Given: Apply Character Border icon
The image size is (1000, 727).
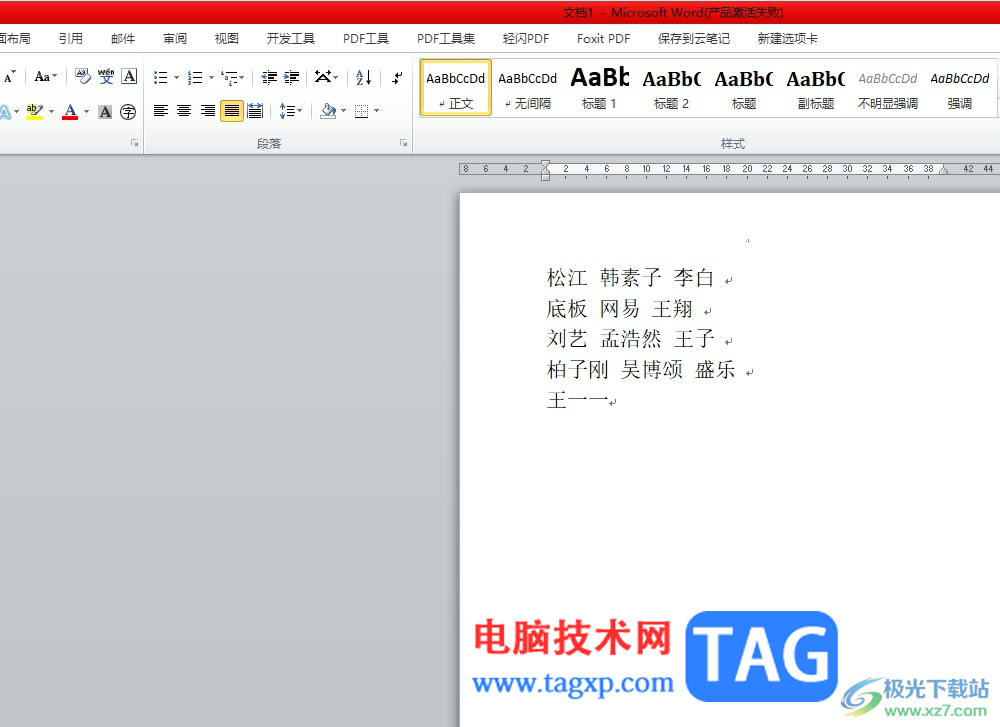Looking at the screenshot, I should 129,77.
